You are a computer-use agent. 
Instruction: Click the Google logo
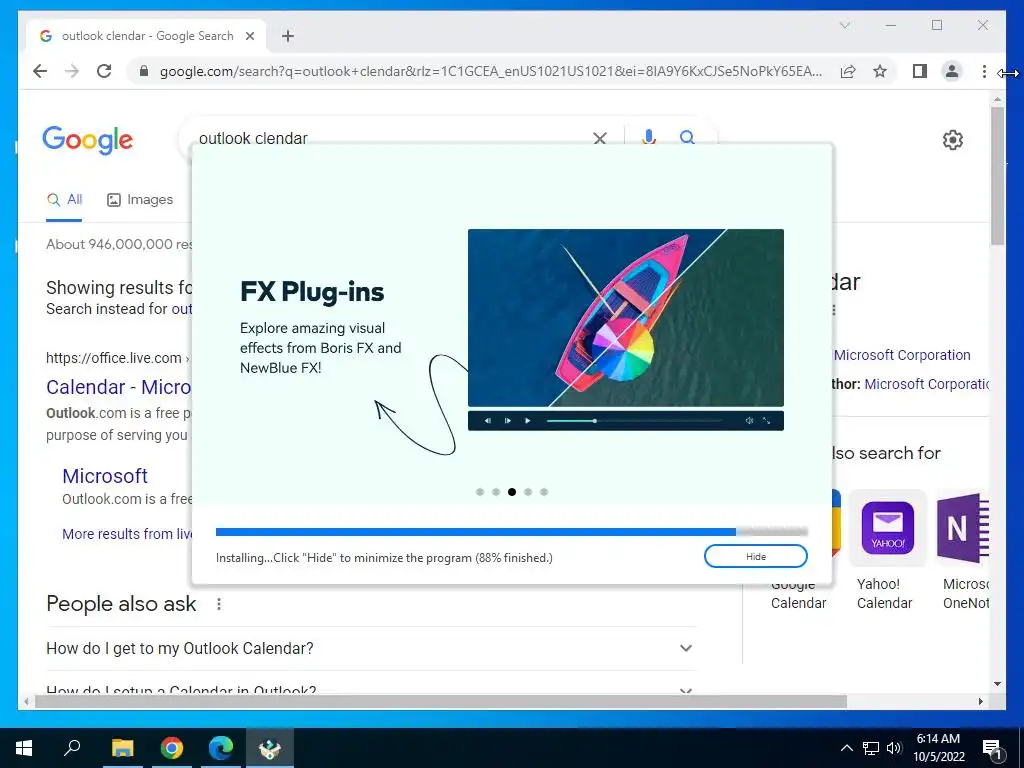88,140
